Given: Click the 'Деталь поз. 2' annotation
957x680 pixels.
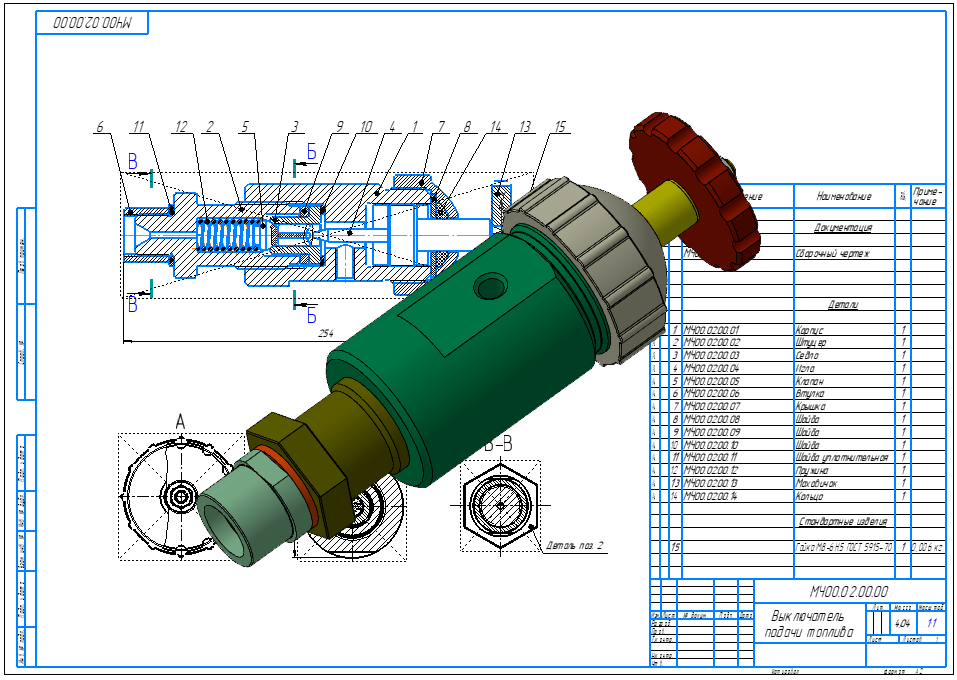Looking at the screenshot, I should 574,545.
